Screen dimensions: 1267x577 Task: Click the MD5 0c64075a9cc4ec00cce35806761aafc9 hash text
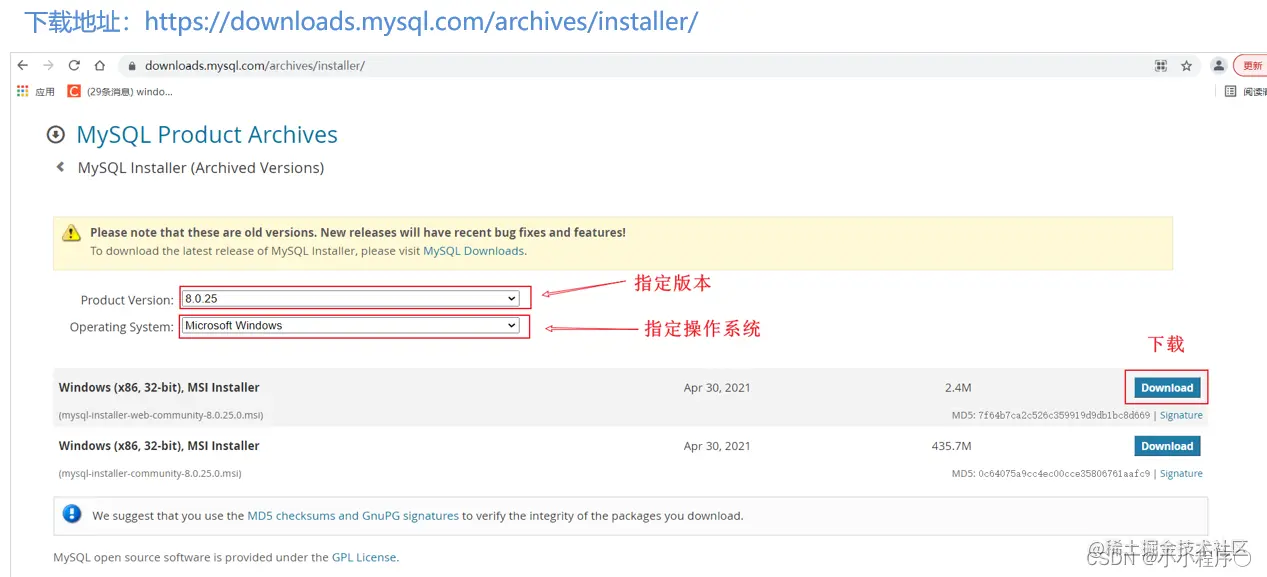[1064, 474]
